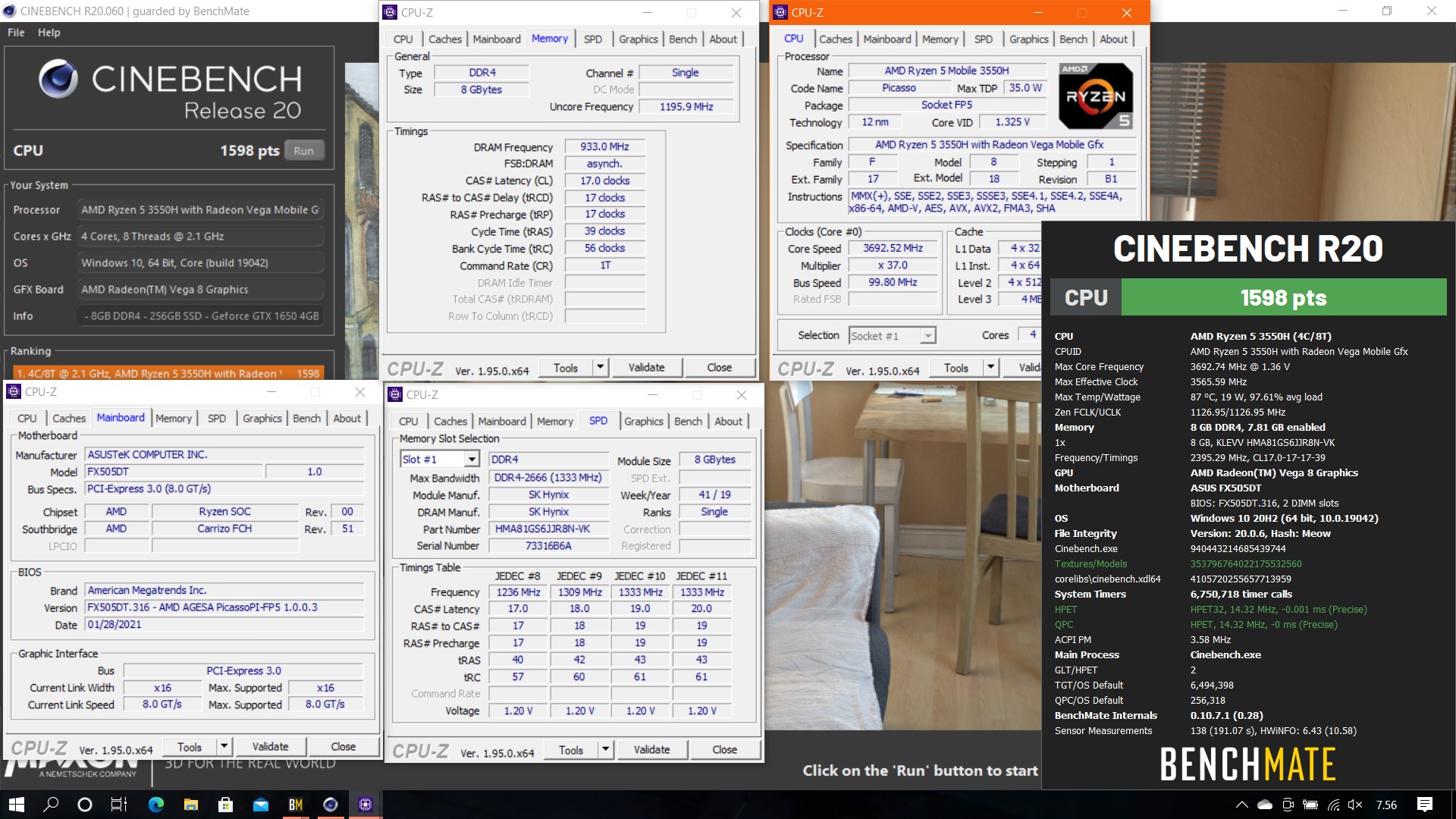Screen dimensions: 1456x819
Task: Click Validate in Memory CPU-Z window
Action: coord(646,368)
